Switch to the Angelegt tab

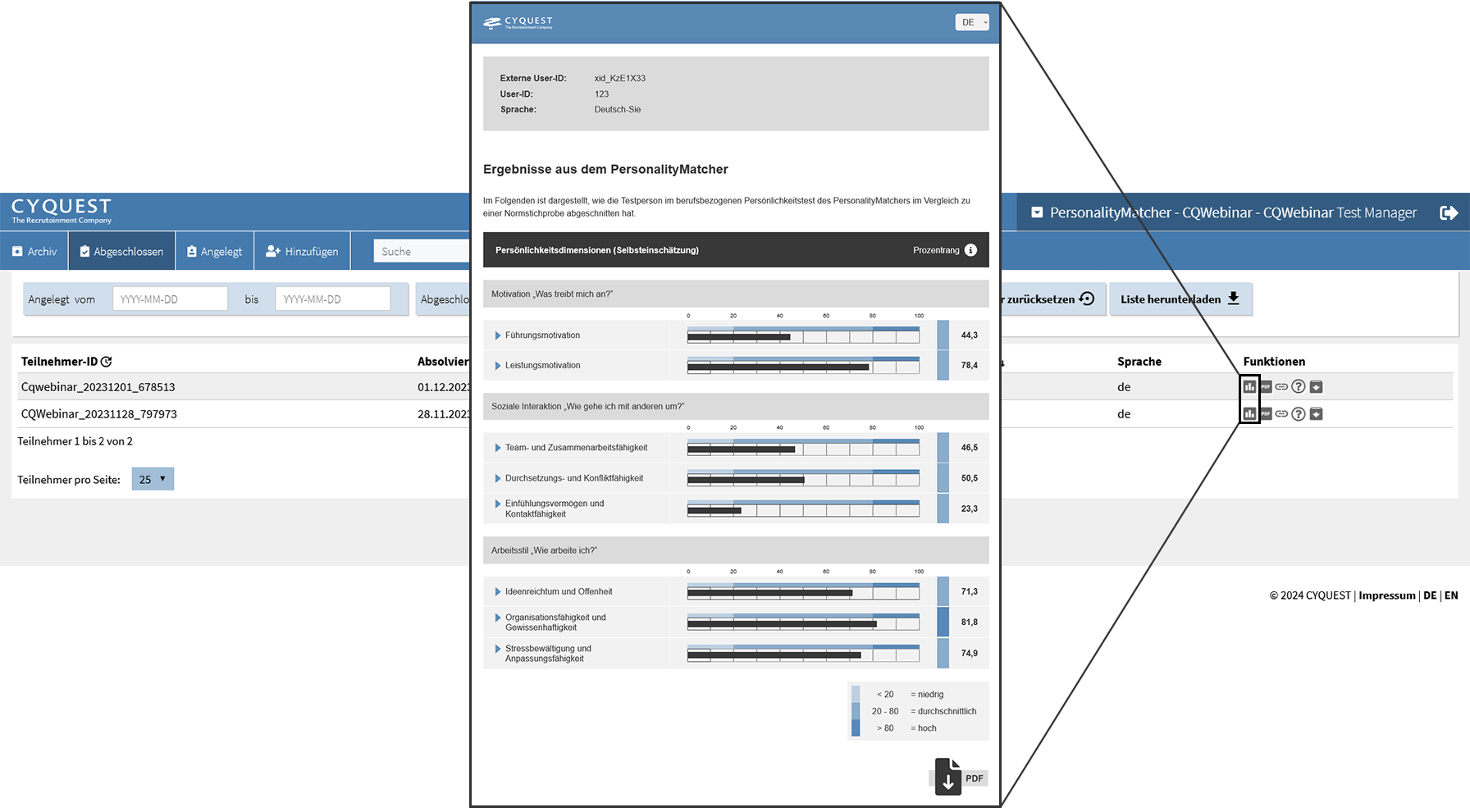[x=214, y=251]
